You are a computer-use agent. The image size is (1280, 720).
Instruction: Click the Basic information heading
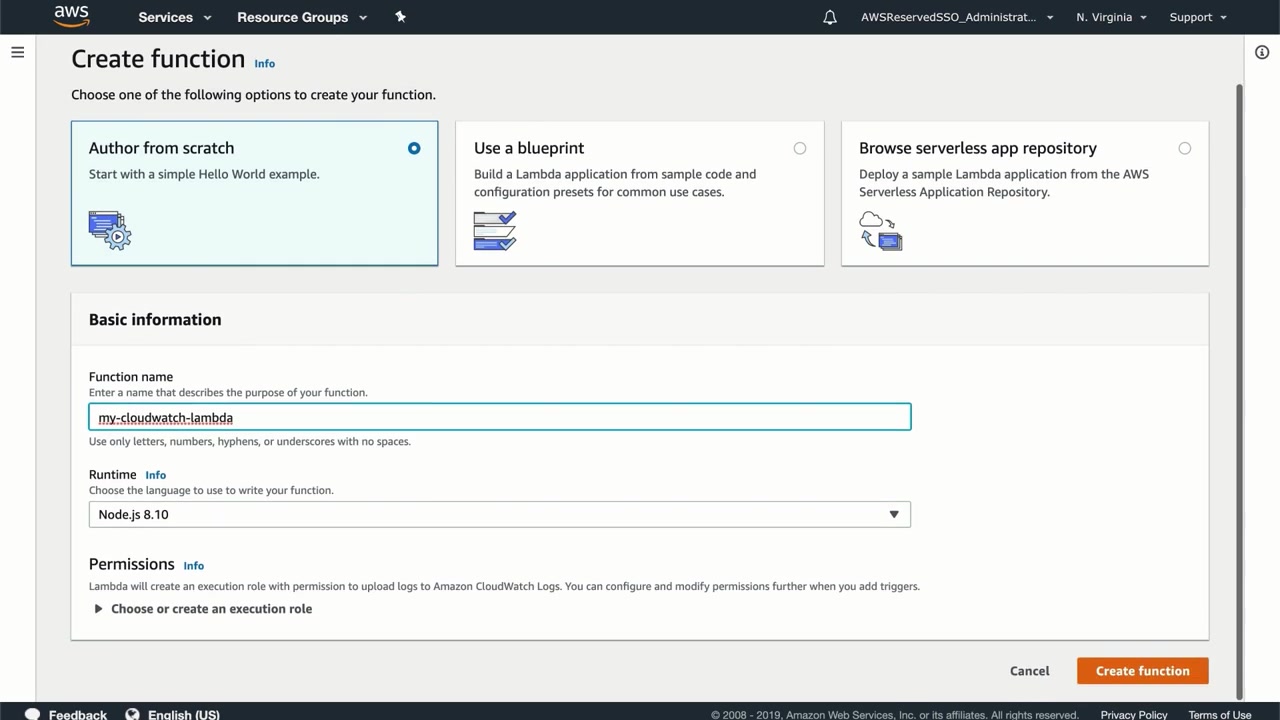(x=155, y=320)
